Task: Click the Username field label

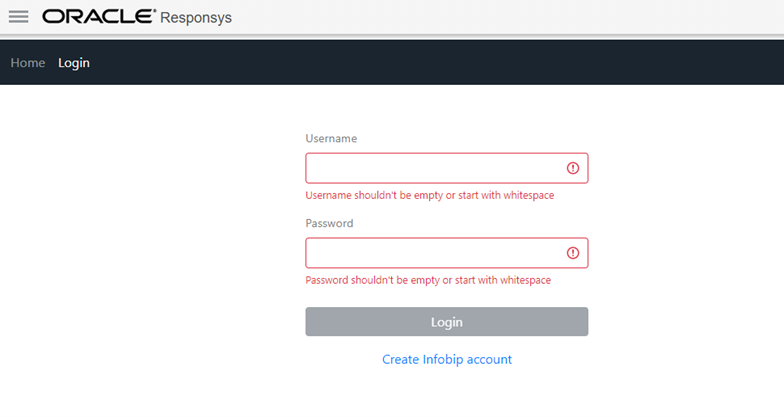Action: click(x=331, y=138)
